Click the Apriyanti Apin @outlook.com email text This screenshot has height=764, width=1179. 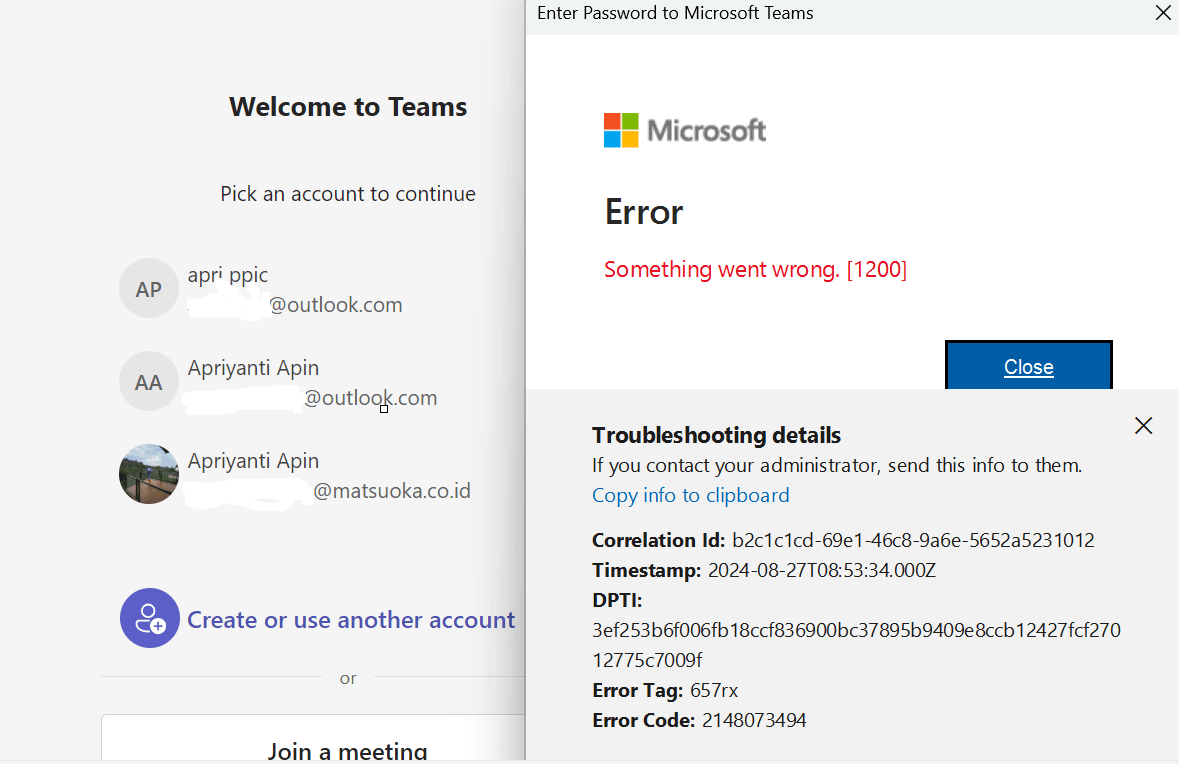click(370, 398)
